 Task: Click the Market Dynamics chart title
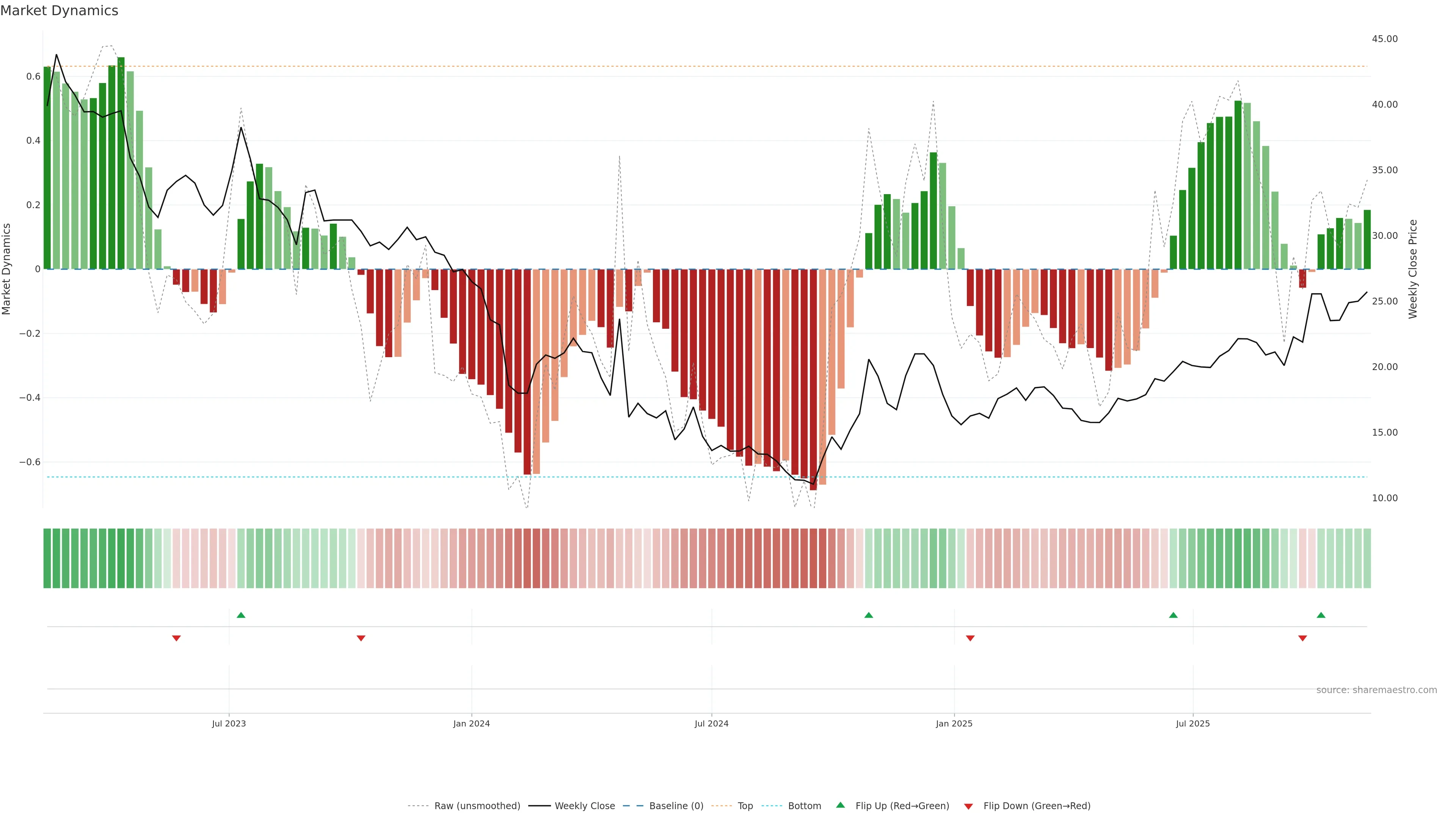(60, 11)
